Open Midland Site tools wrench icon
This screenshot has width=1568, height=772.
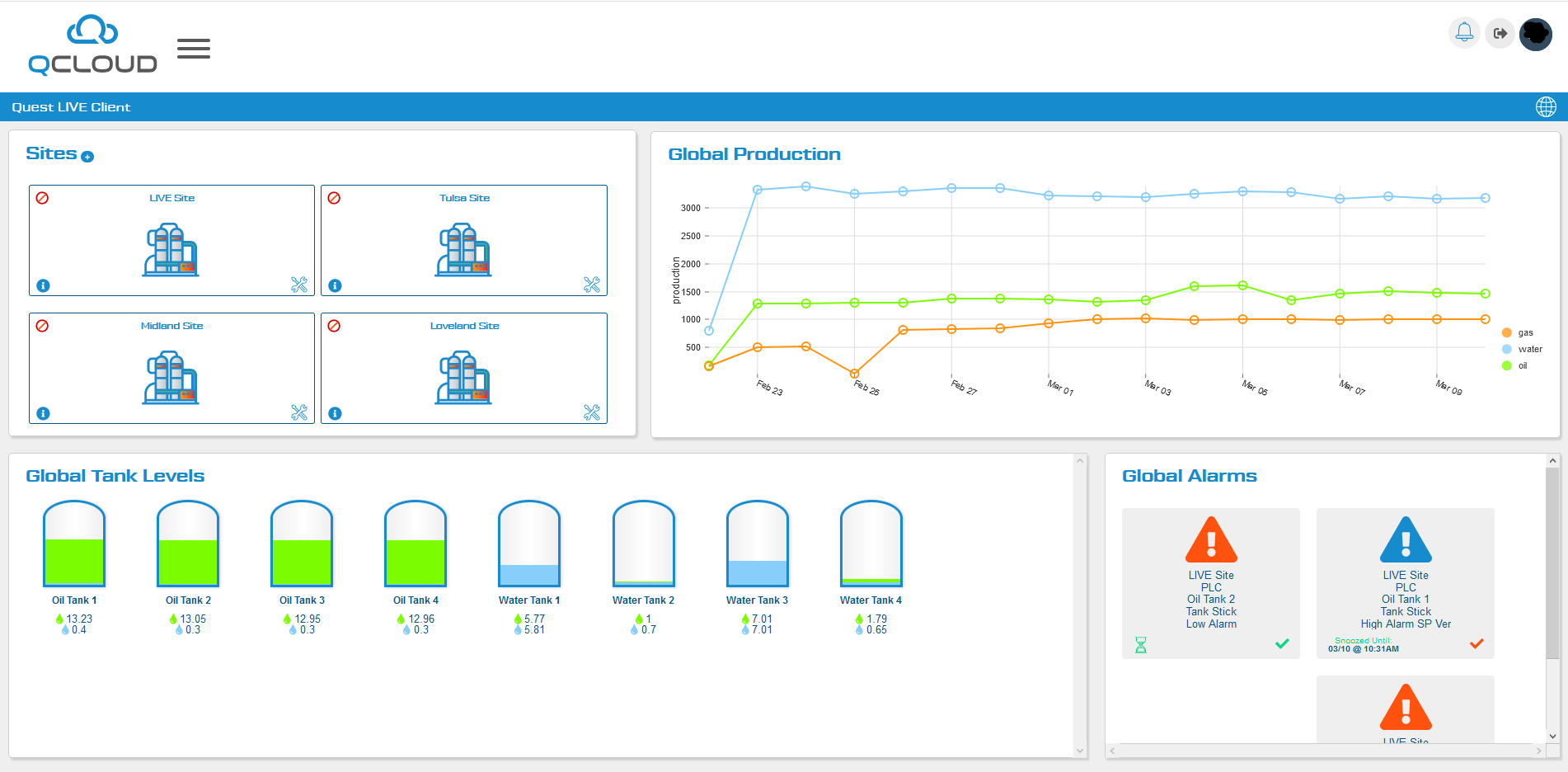tap(299, 412)
